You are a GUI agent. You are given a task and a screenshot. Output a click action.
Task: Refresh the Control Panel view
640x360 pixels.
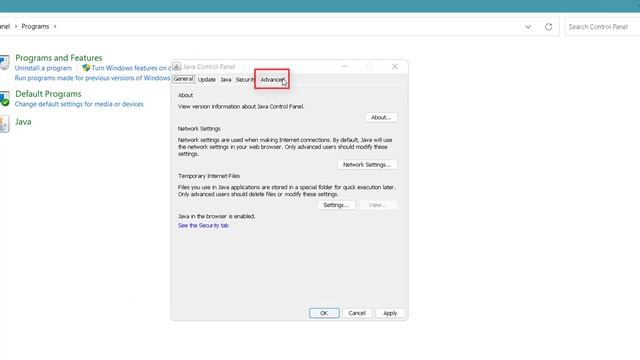coord(549,27)
